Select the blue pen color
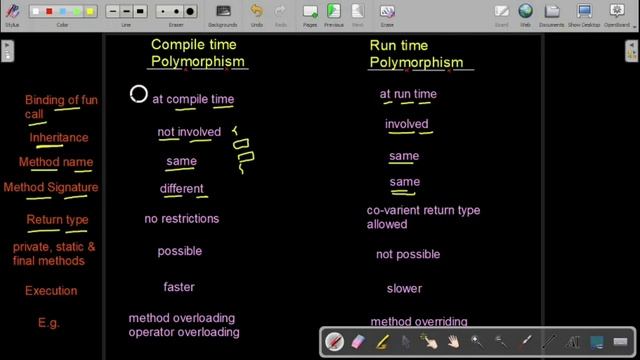 63,11
